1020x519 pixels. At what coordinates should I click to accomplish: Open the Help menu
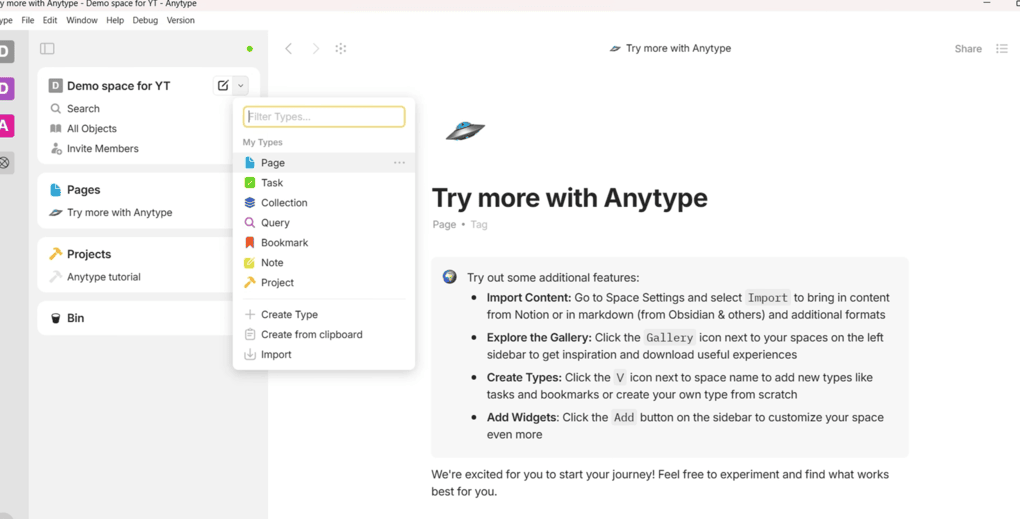[115, 20]
